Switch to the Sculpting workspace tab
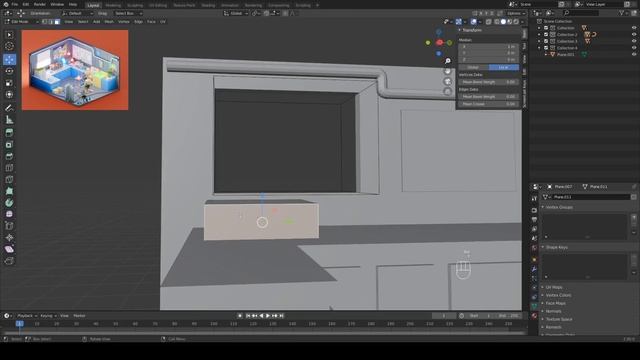Image resolution: width=640 pixels, height=360 pixels. [x=135, y=5]
